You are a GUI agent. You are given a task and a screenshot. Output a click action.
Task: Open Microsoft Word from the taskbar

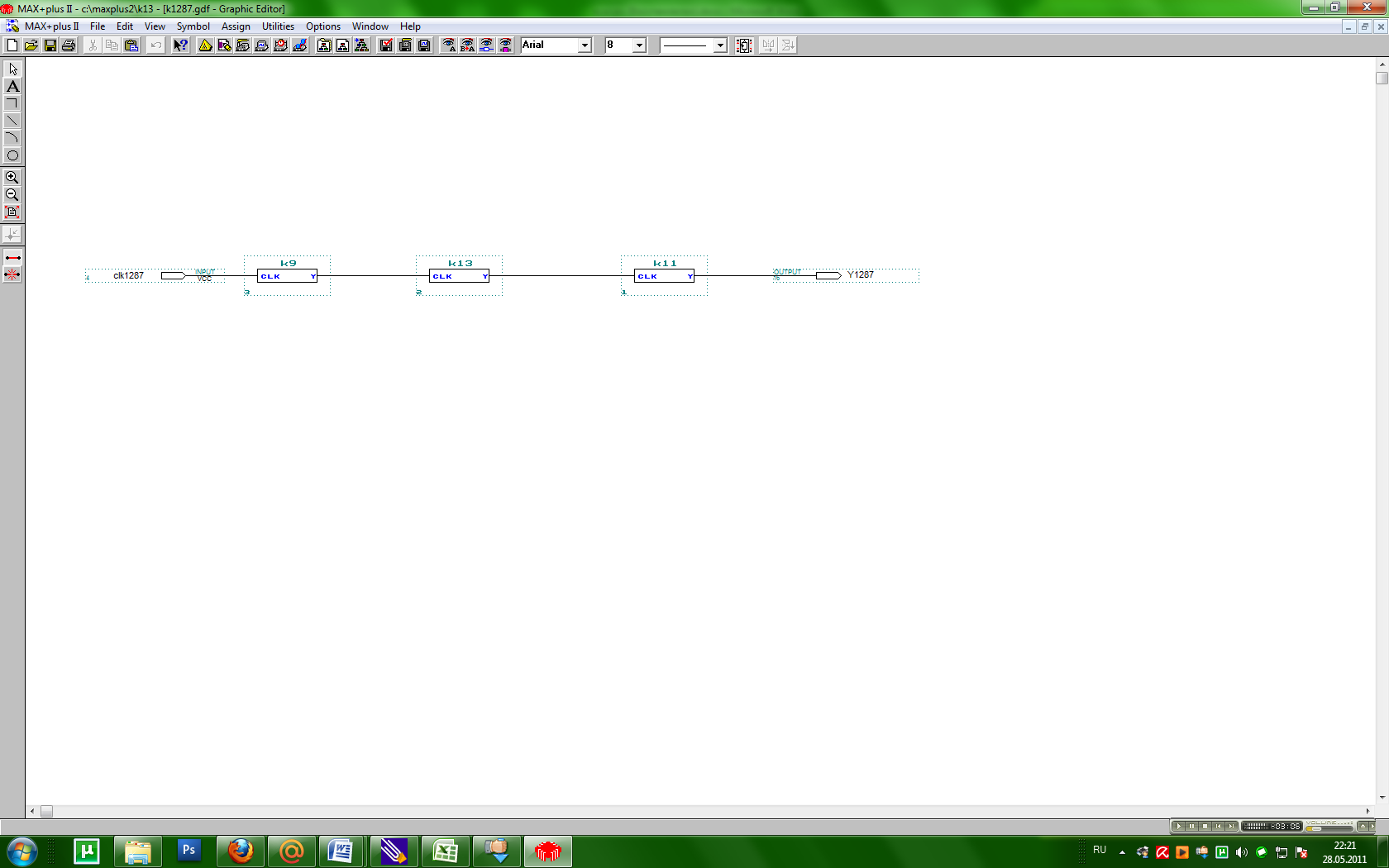click(x=340, y=851)
